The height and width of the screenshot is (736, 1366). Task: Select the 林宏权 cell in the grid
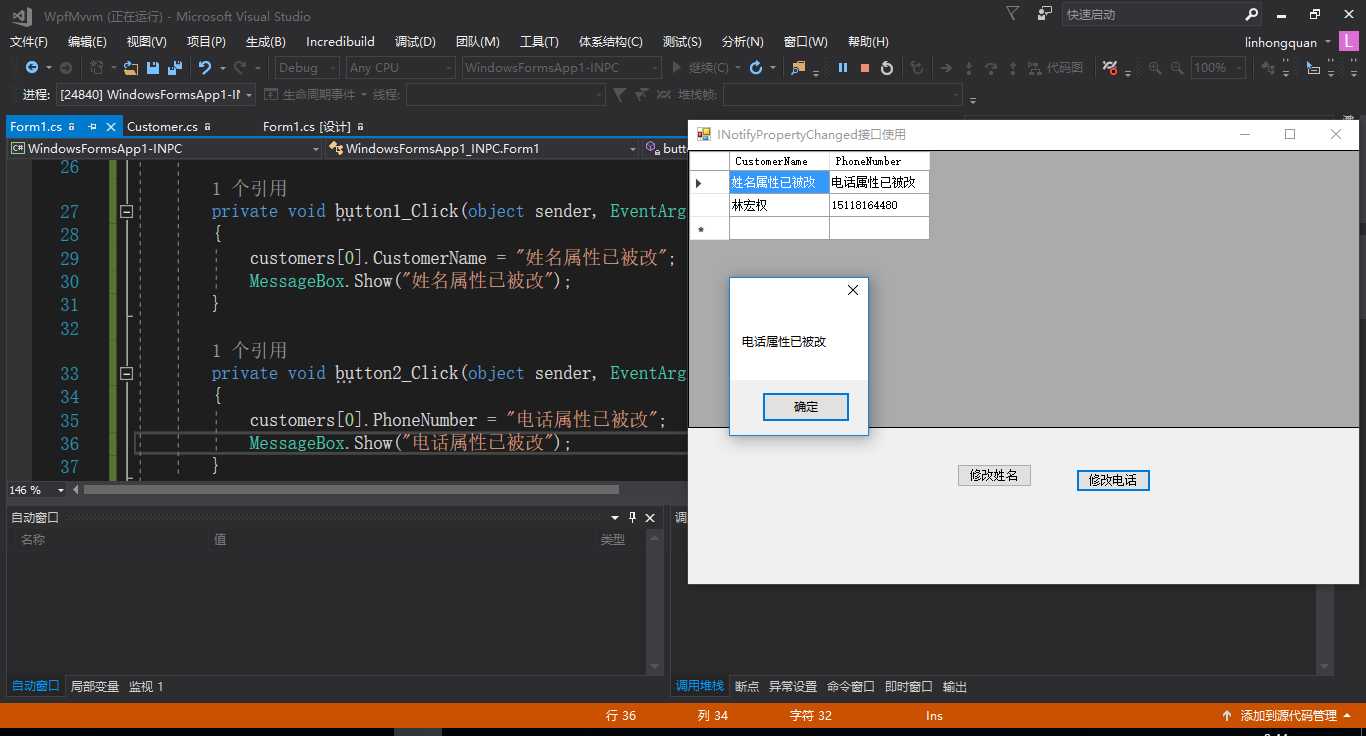(x=779, y=205)
